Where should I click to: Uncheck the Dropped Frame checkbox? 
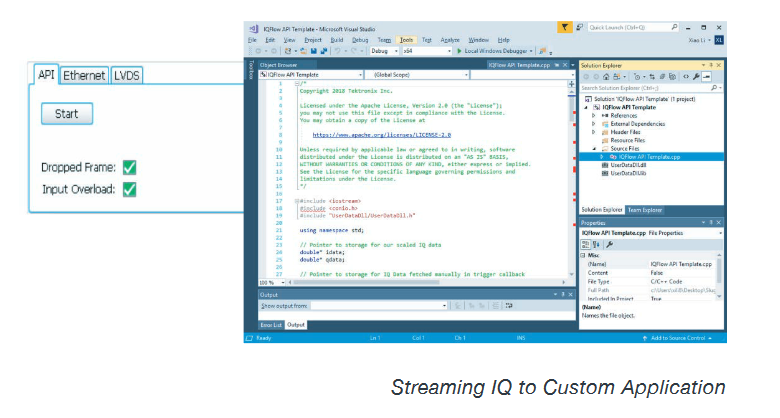(x=128, y=168)
